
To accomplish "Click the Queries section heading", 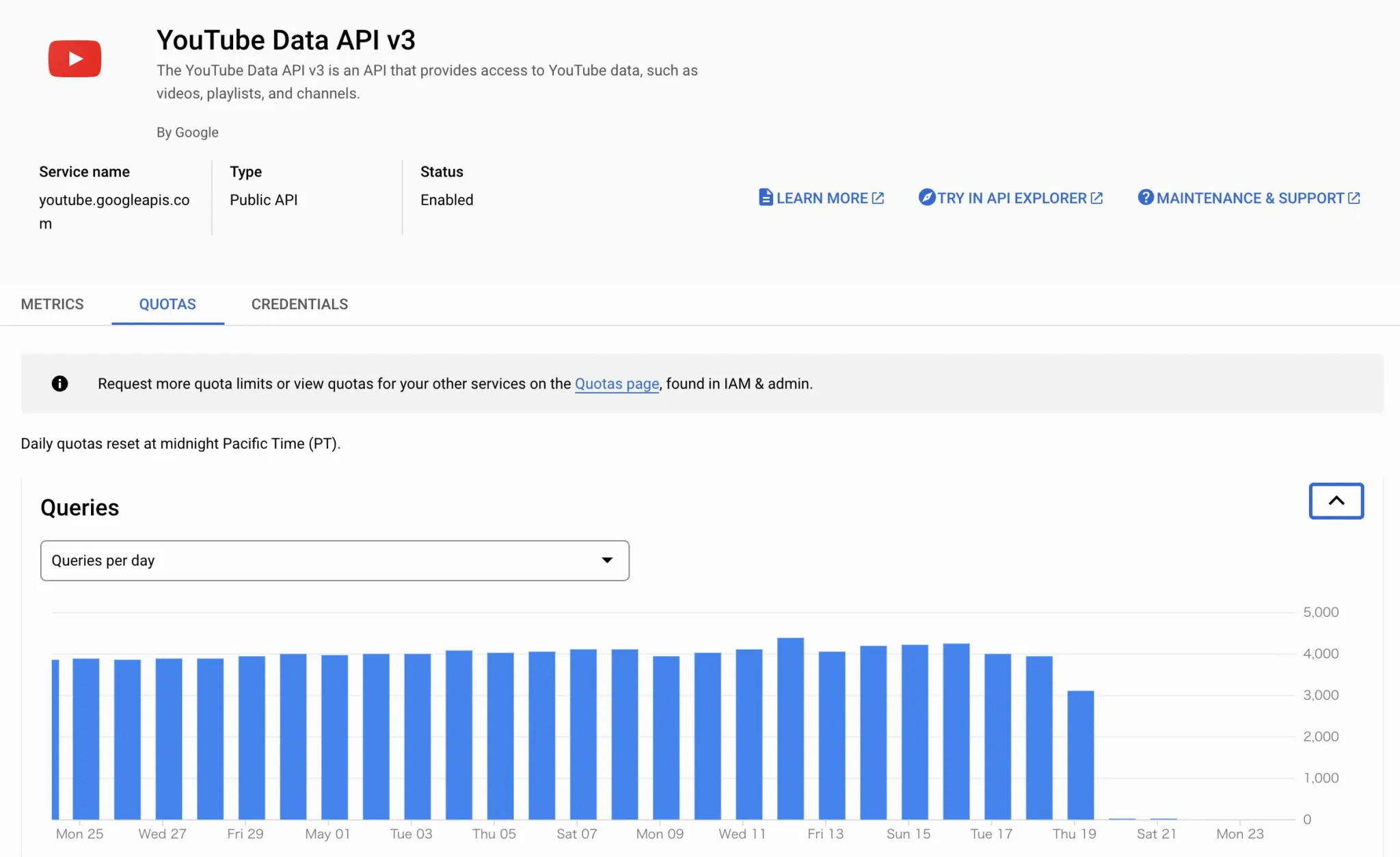I will (80, 507).
